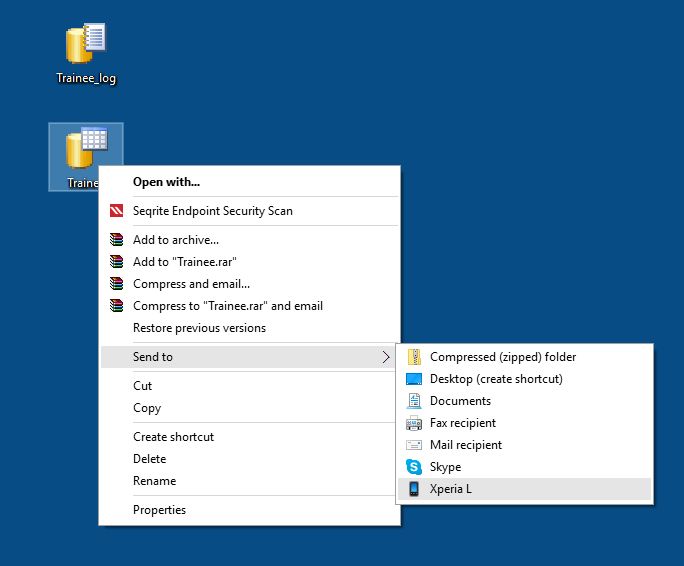Click the Skype logo icon
This screenshot has height=566, width=684.
[x=414, y=467]
